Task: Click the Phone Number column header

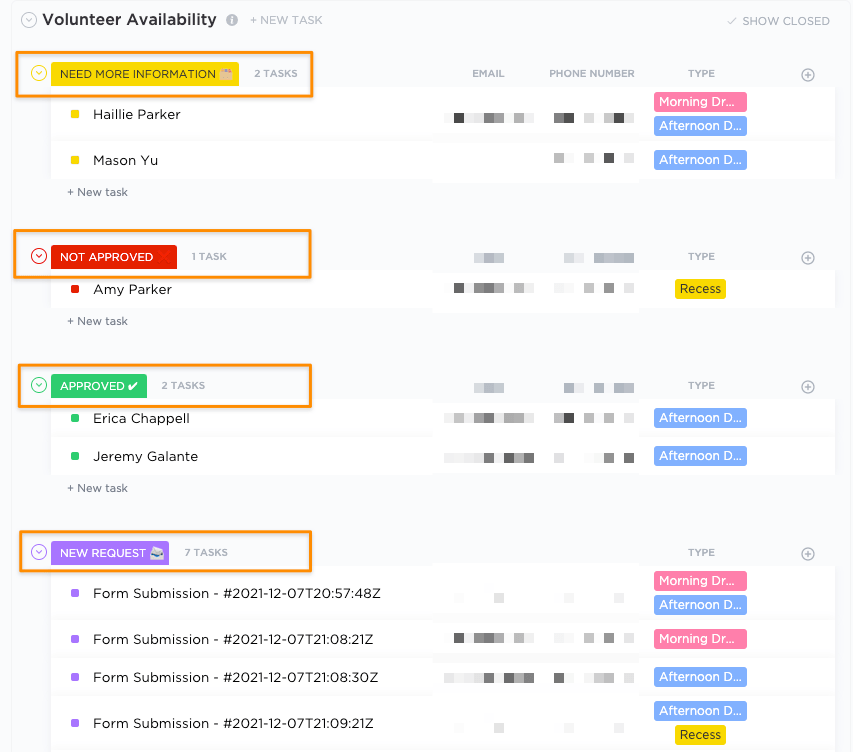Action: point(591,74)
